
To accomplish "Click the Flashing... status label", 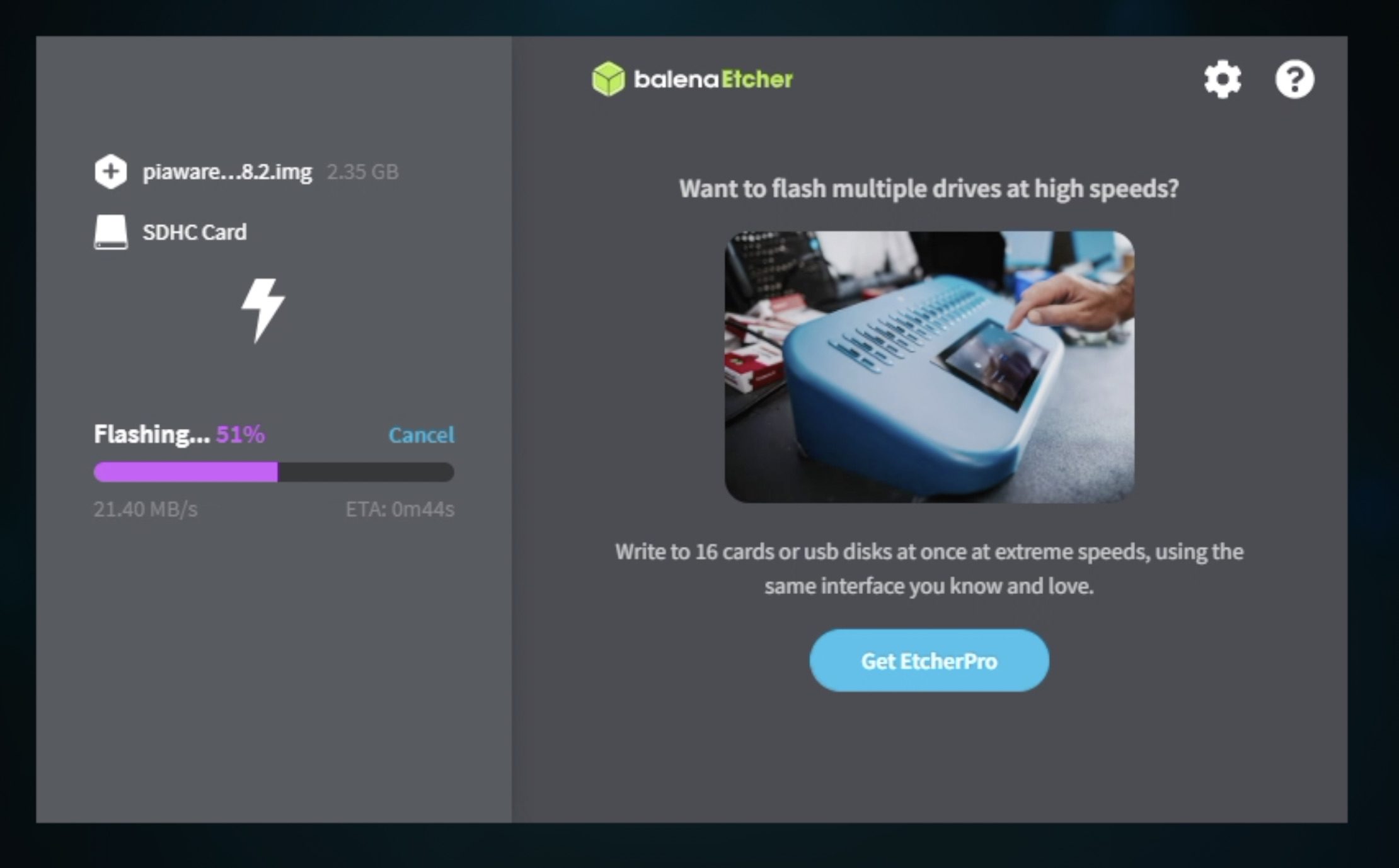I will 152,434.
